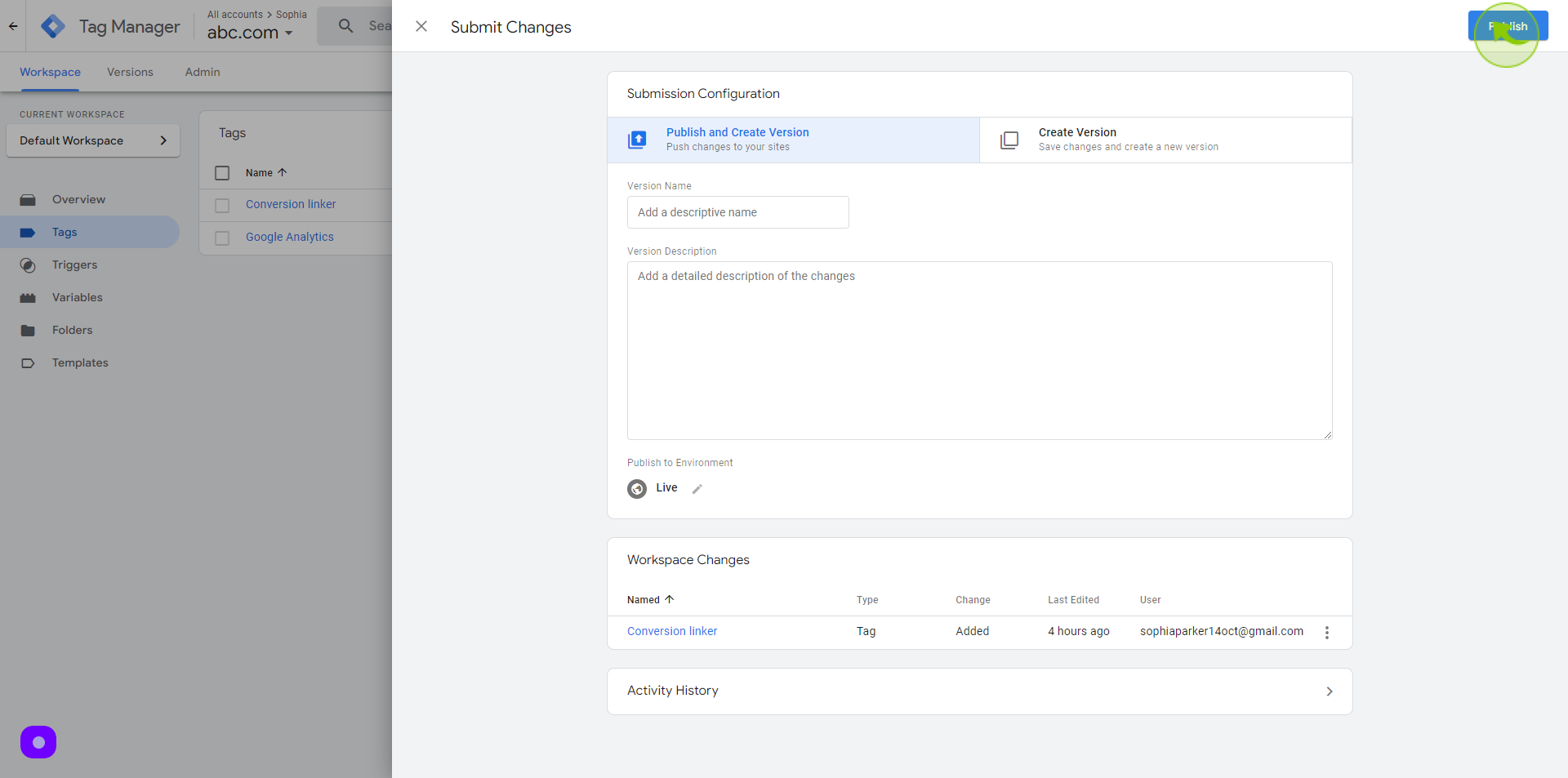Image resolution: width=1568 pixels, height=778 pixels.
Task: Click the Variables brick icon
Action: pos(28,298)
